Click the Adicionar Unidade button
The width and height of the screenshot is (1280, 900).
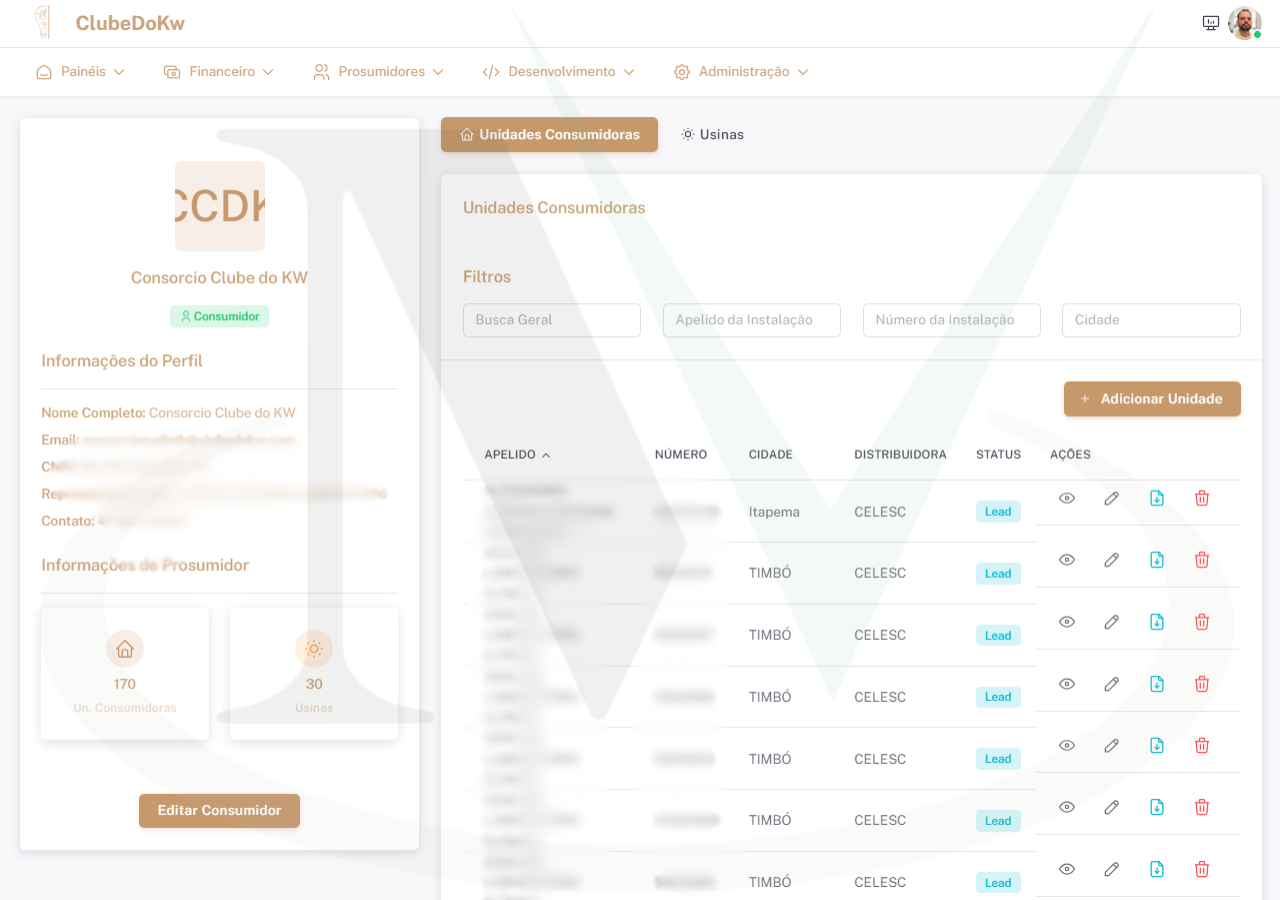click(x=1152, y=399)
